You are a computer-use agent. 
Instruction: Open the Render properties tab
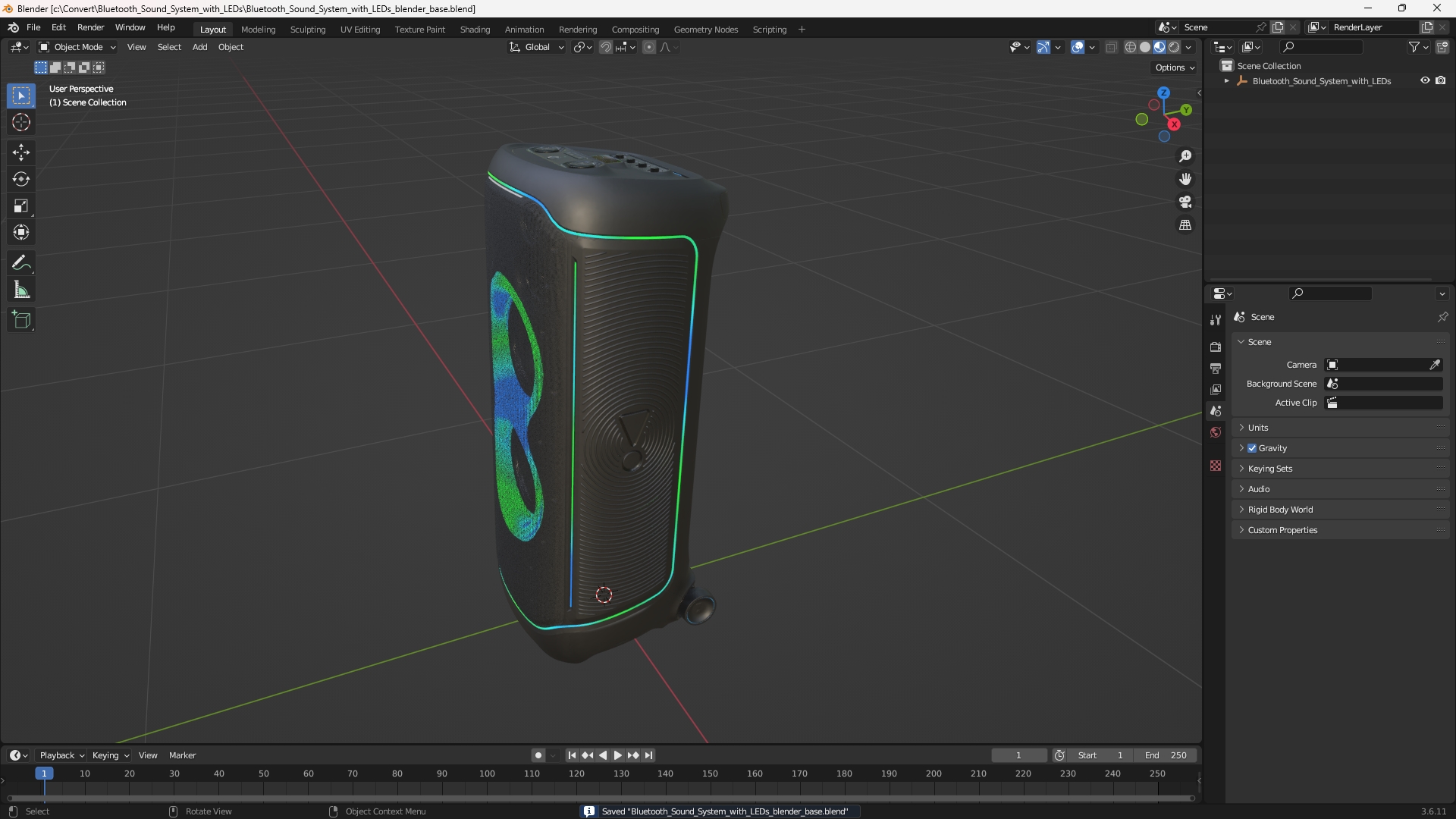[1216, 347]
